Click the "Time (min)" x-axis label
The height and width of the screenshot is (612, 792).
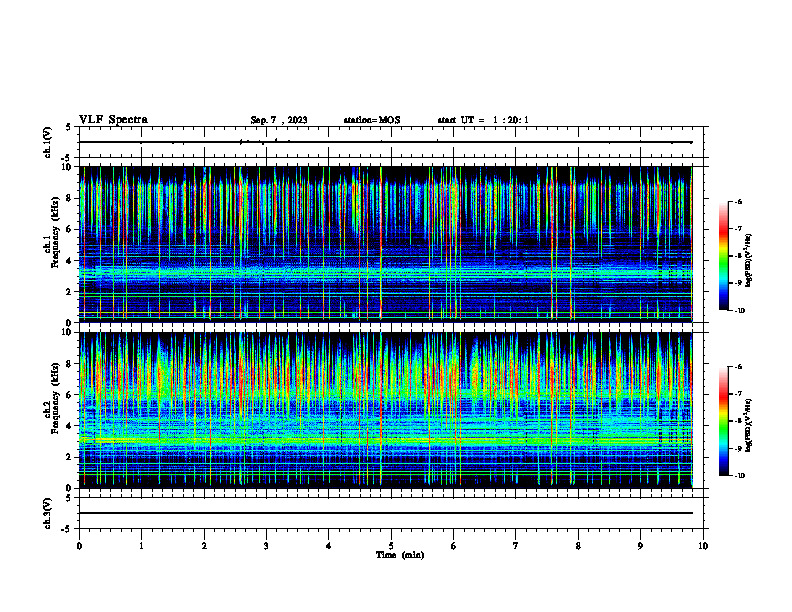coord(400,555)
